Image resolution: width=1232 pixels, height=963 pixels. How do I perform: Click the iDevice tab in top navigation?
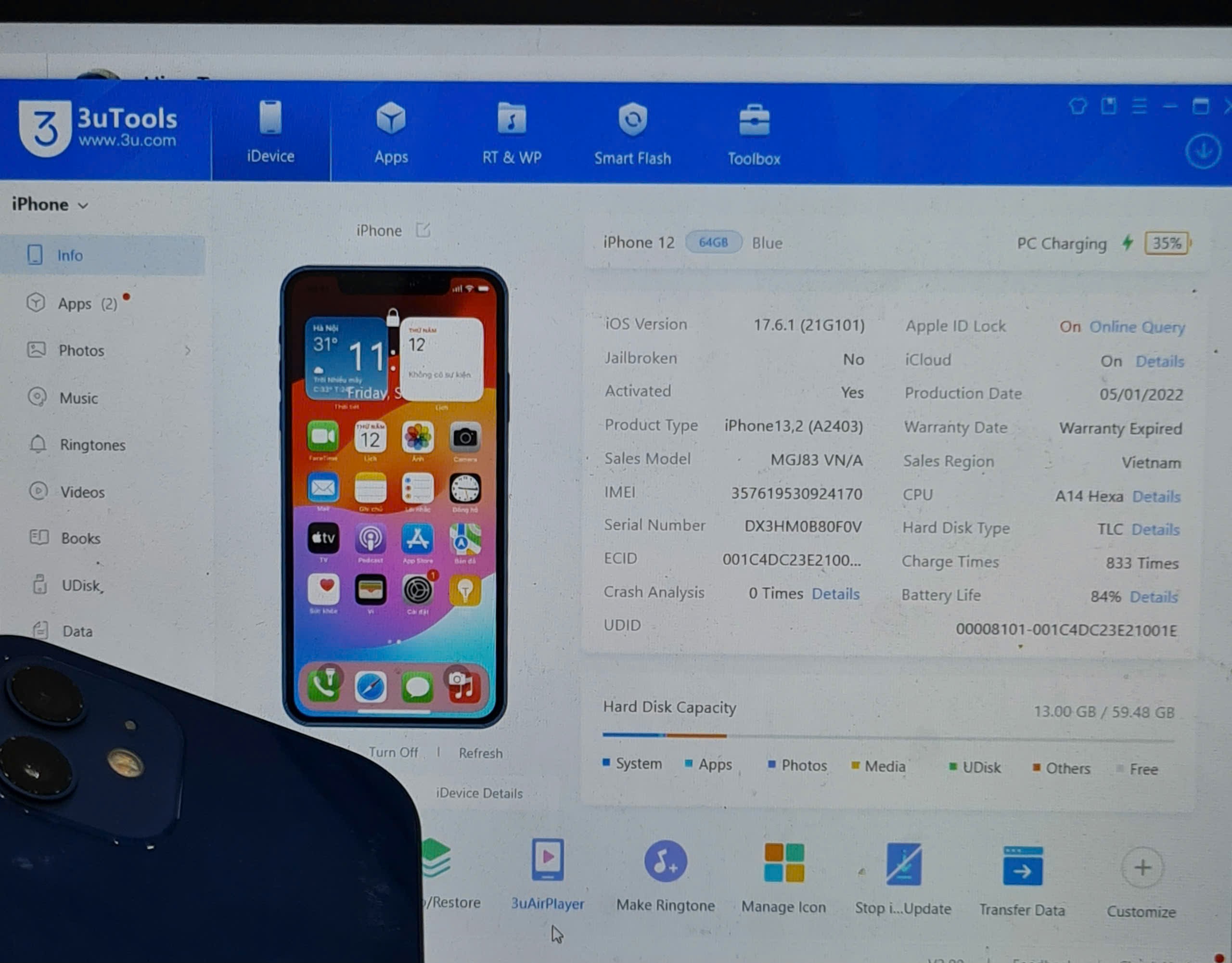pos(270,135)
